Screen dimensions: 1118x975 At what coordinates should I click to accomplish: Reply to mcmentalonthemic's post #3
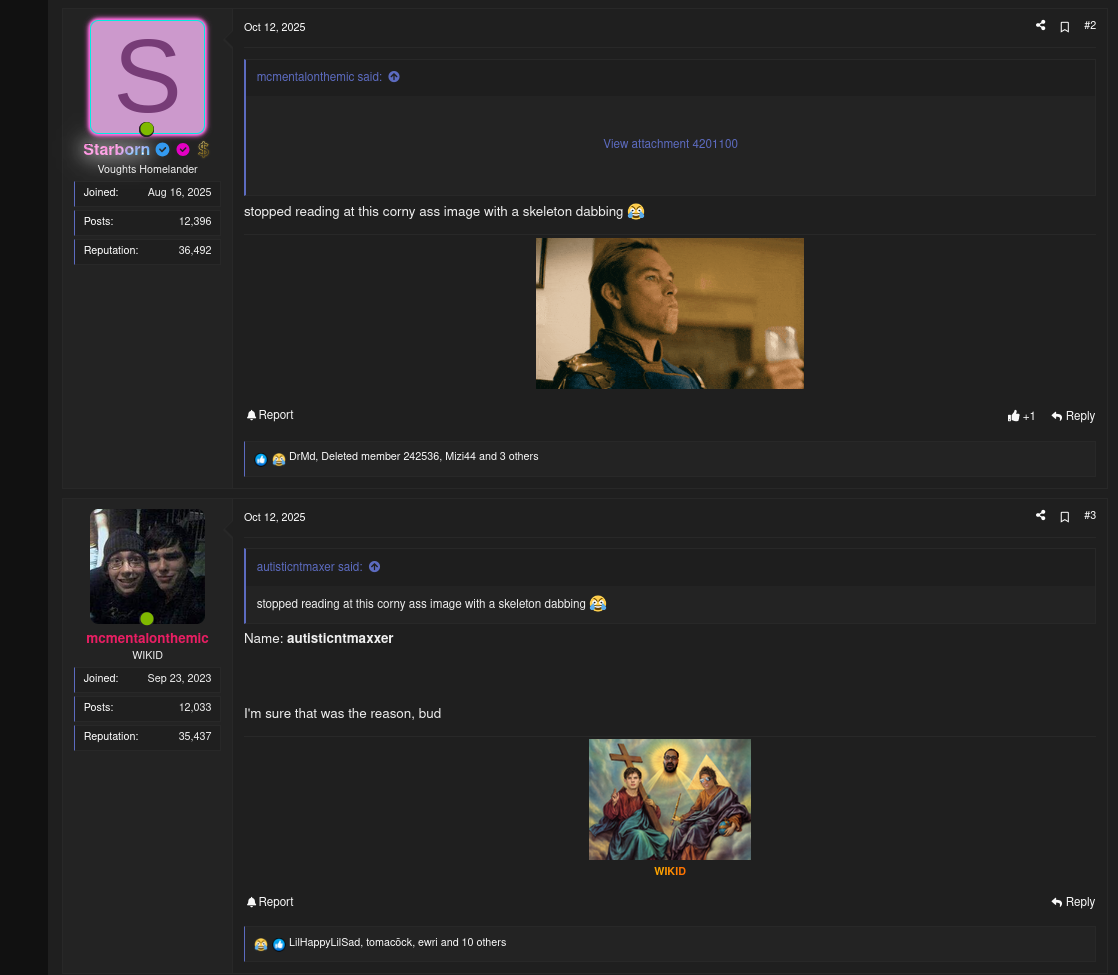click(1073, 902)
